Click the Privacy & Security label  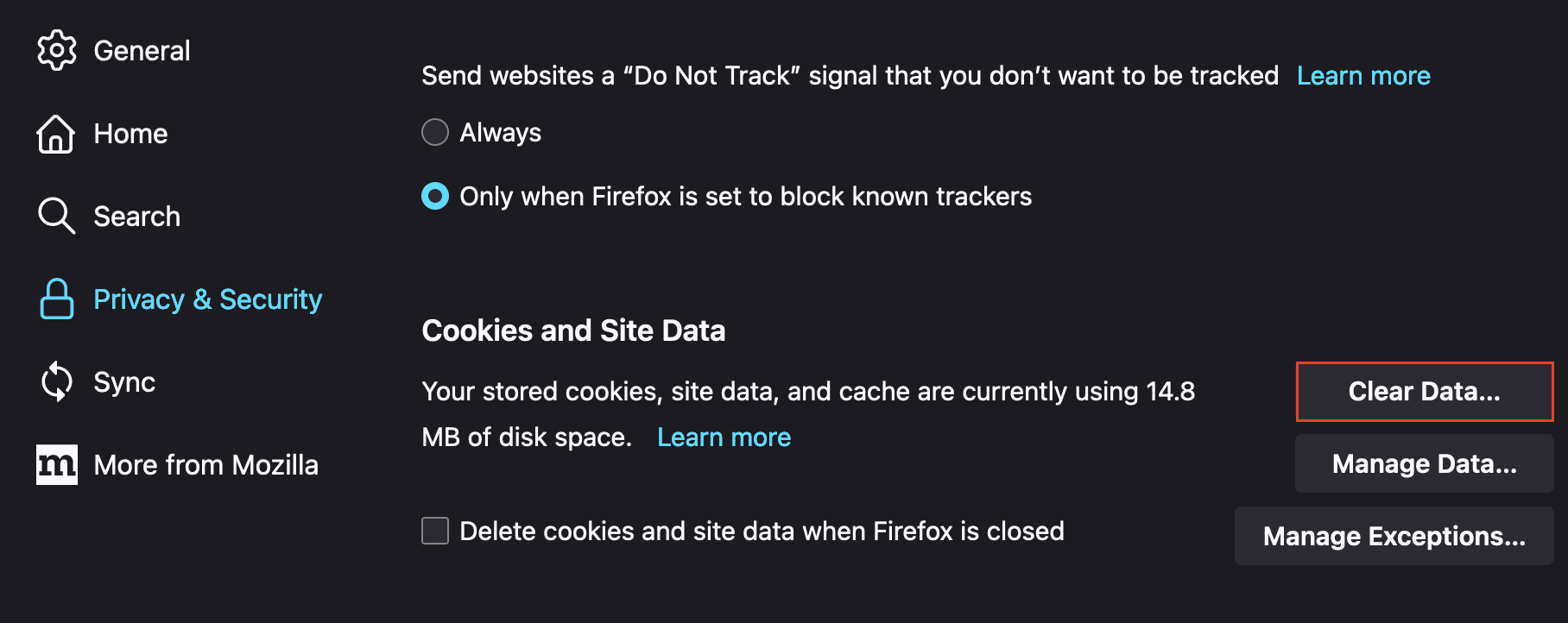pos(207,299)
